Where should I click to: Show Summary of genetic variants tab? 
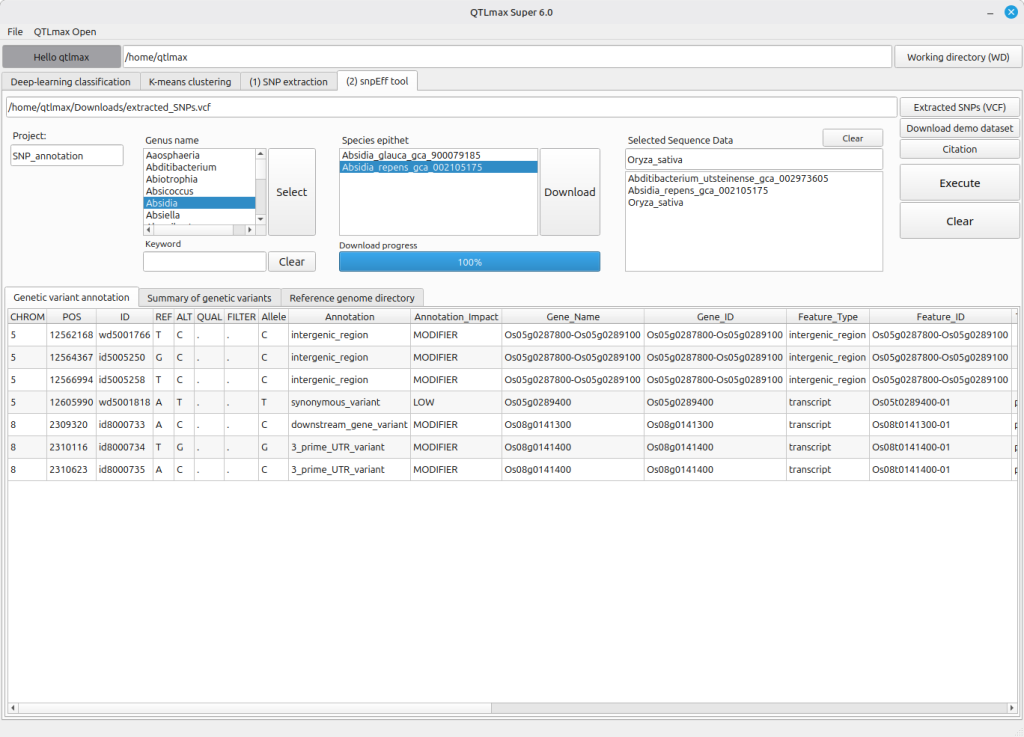(x=209, y=298)
